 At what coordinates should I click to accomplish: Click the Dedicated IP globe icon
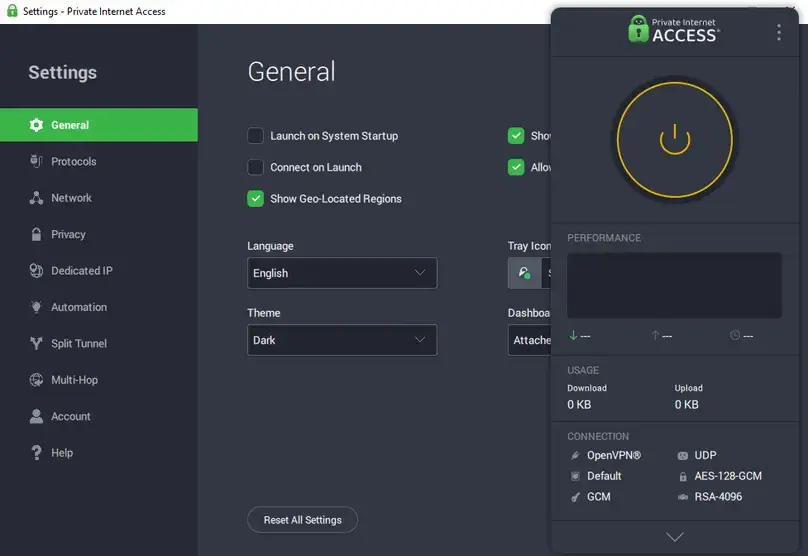36,271
